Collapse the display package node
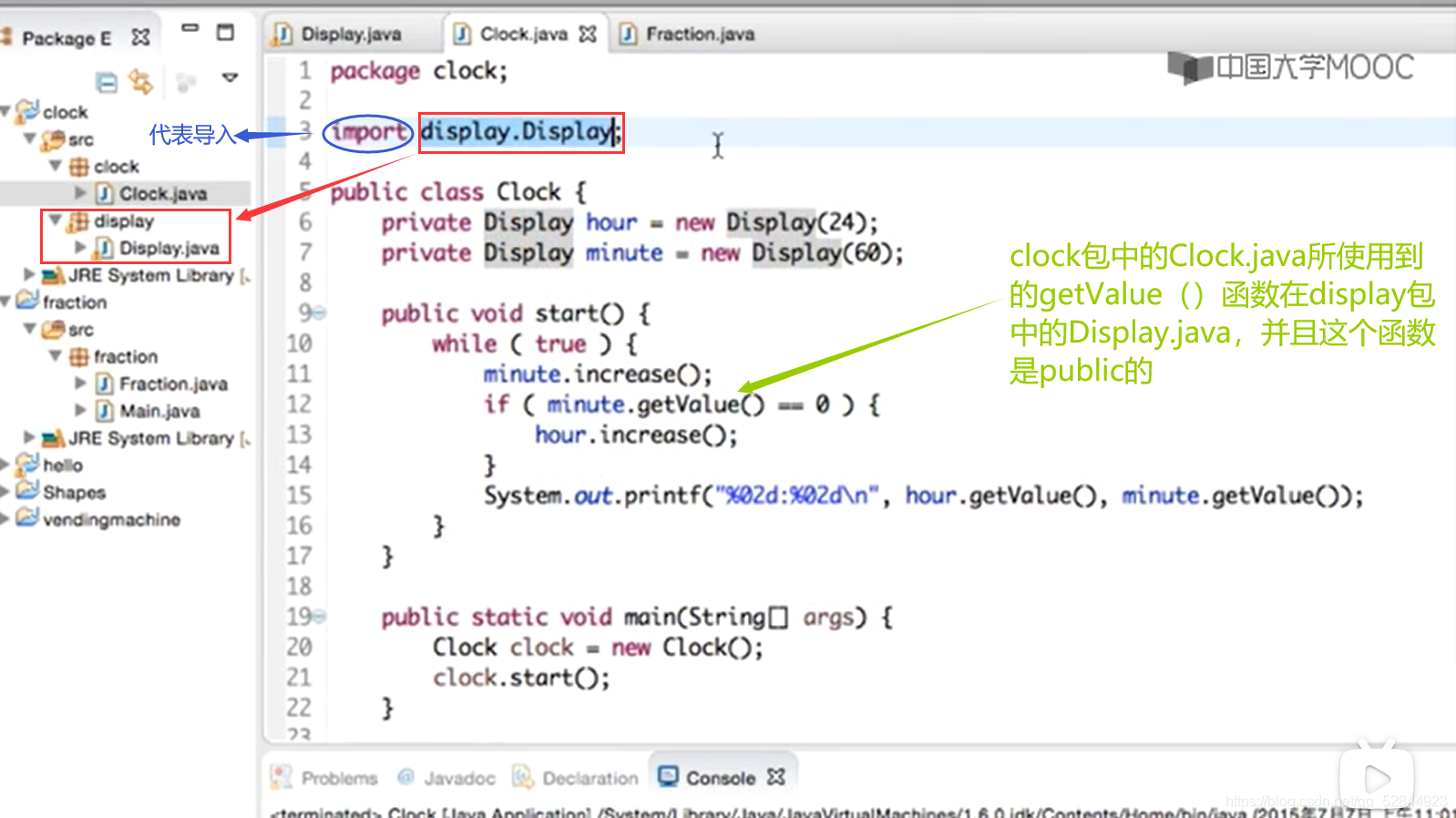Viewport: 1456px width, 818px height. pos(56,220)
